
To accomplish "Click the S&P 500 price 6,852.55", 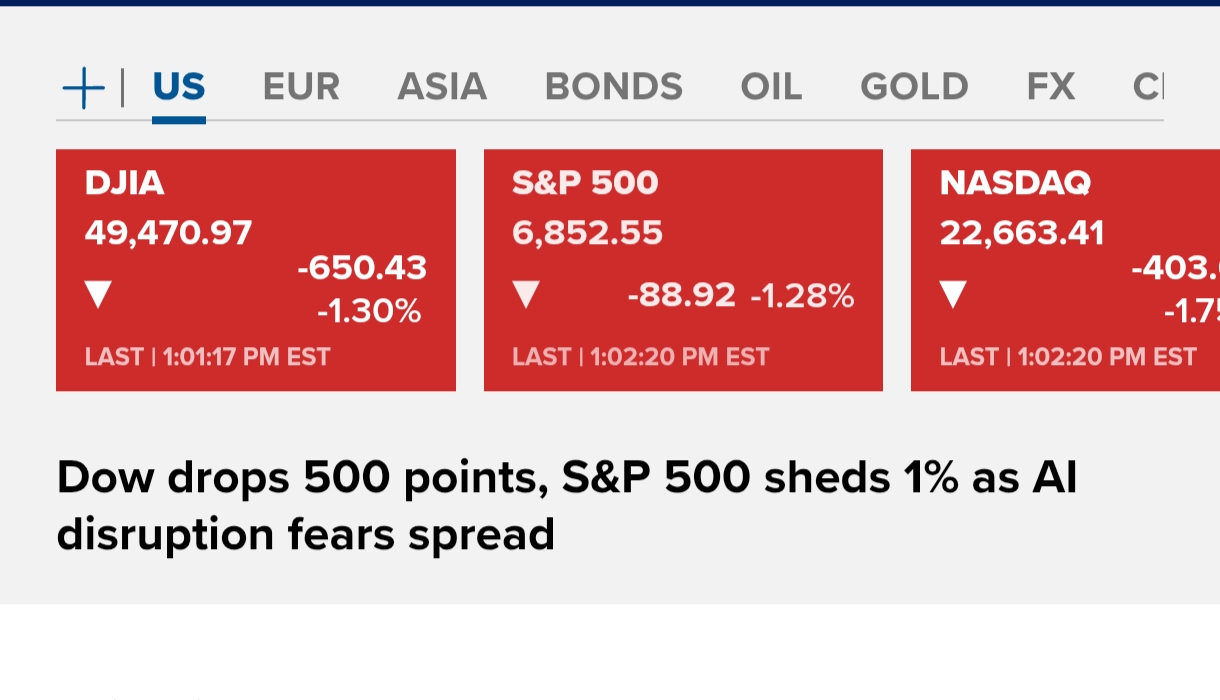I will tap(587, 233).
